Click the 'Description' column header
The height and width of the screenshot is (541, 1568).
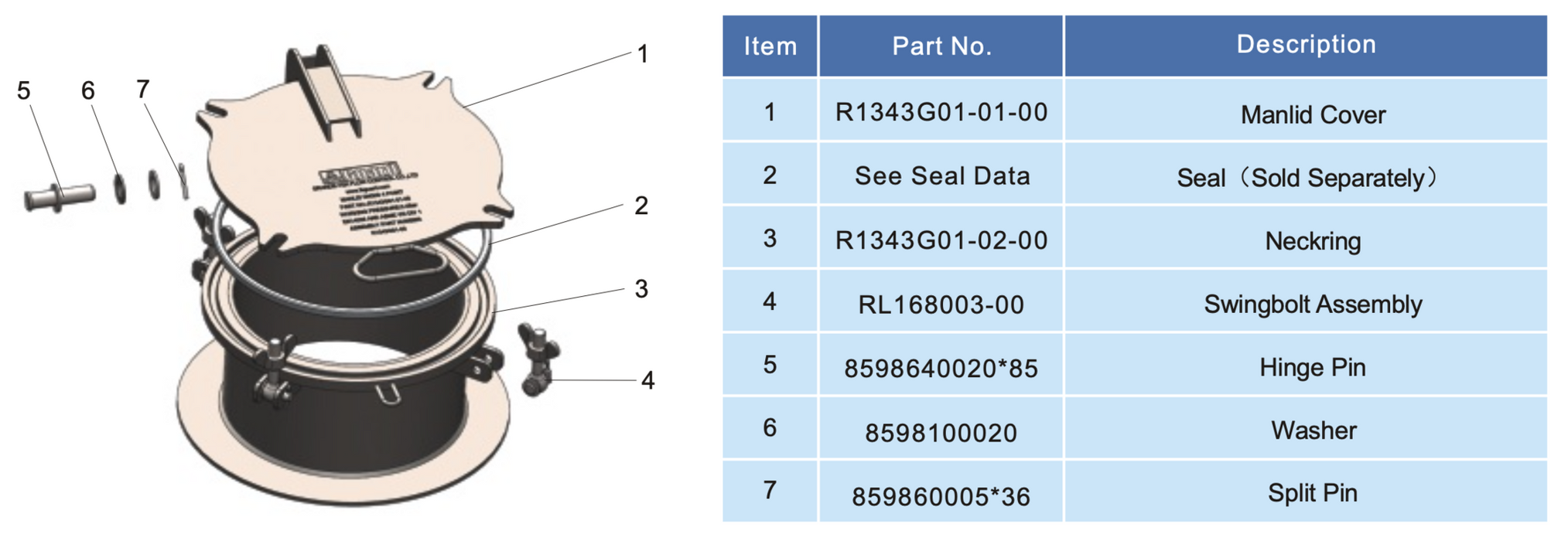[x=1306, y=45]
